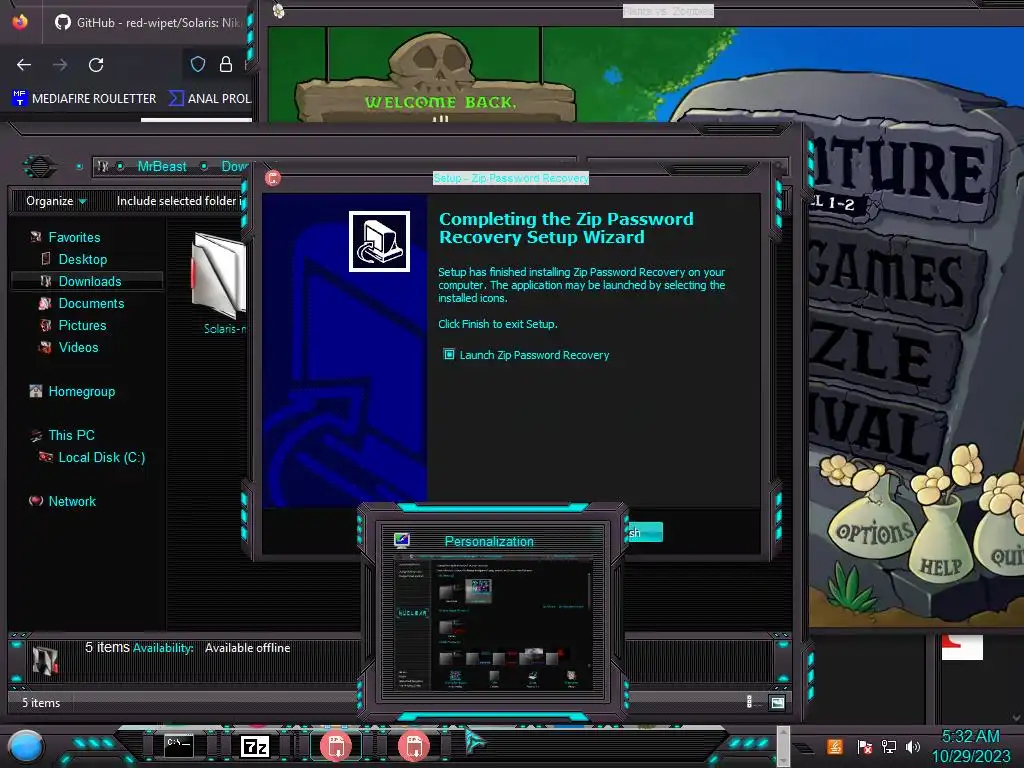The width and height of the screenshot is (1024, 768).
Task: Click the details pane folder icon
Action: coord(45,660)
